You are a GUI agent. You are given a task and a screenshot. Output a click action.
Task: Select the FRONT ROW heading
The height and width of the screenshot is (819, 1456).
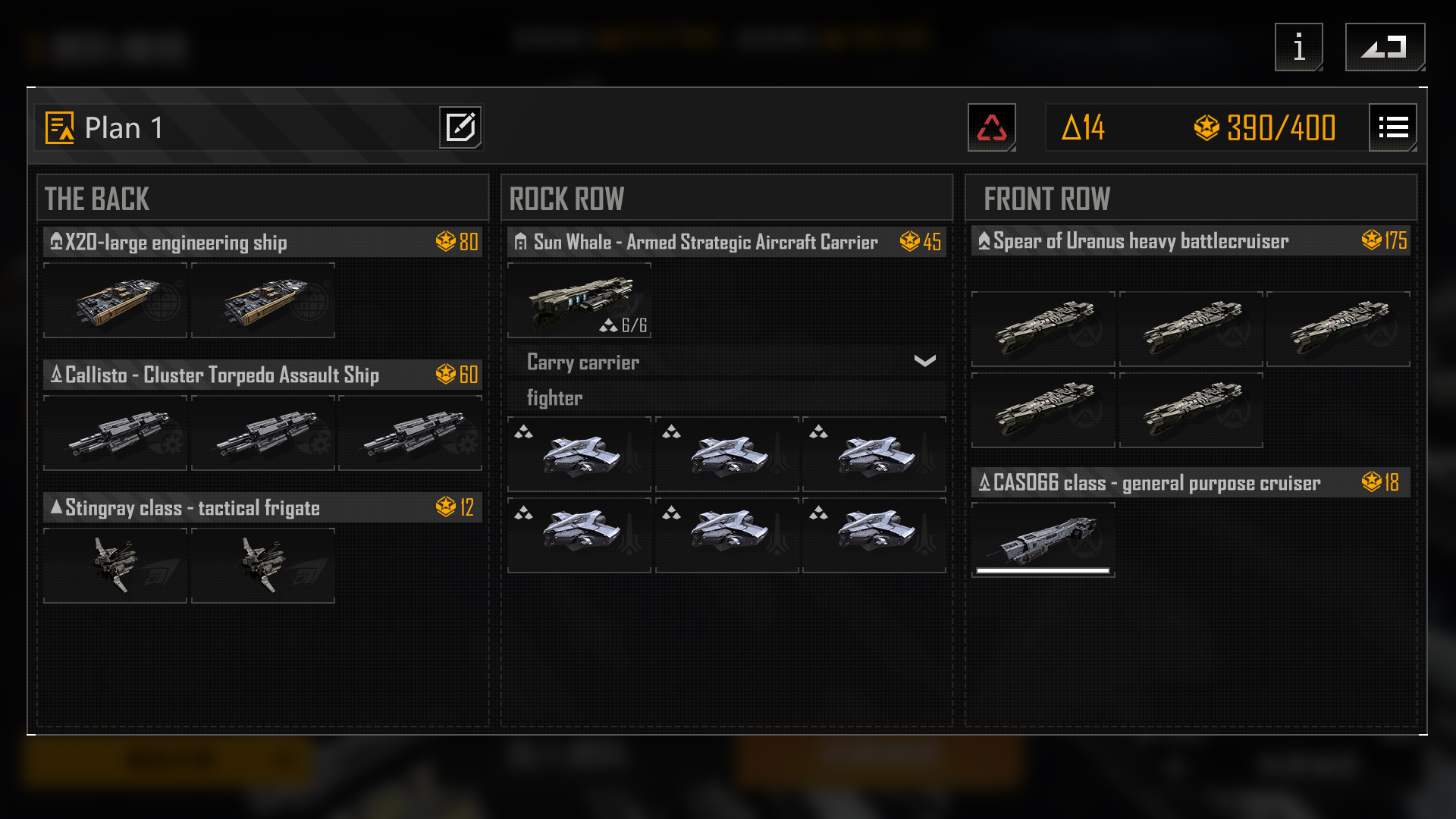pos(1046,199)
